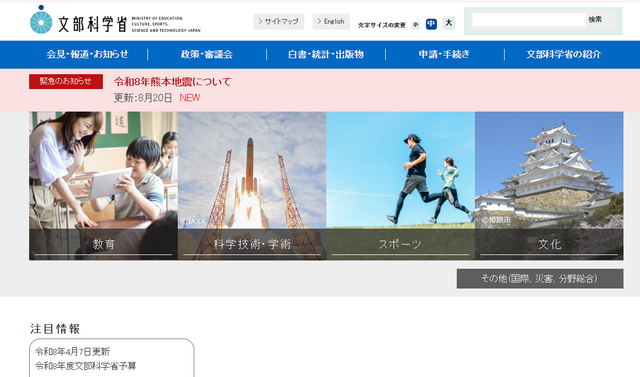The height and width of the screenshot is (377, 640).
Task: Select the スポーツ runners image panel
Action: click(x=400, y=186)
